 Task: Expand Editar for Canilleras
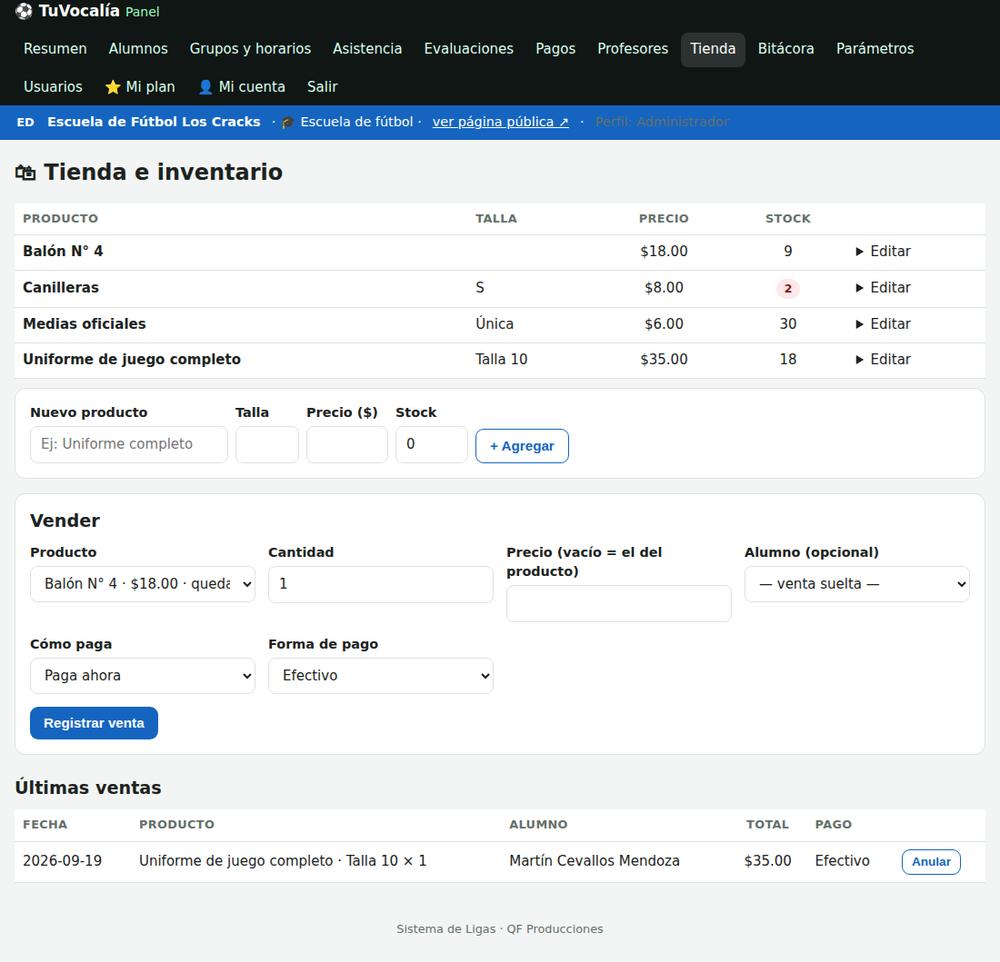pos(883,288)
